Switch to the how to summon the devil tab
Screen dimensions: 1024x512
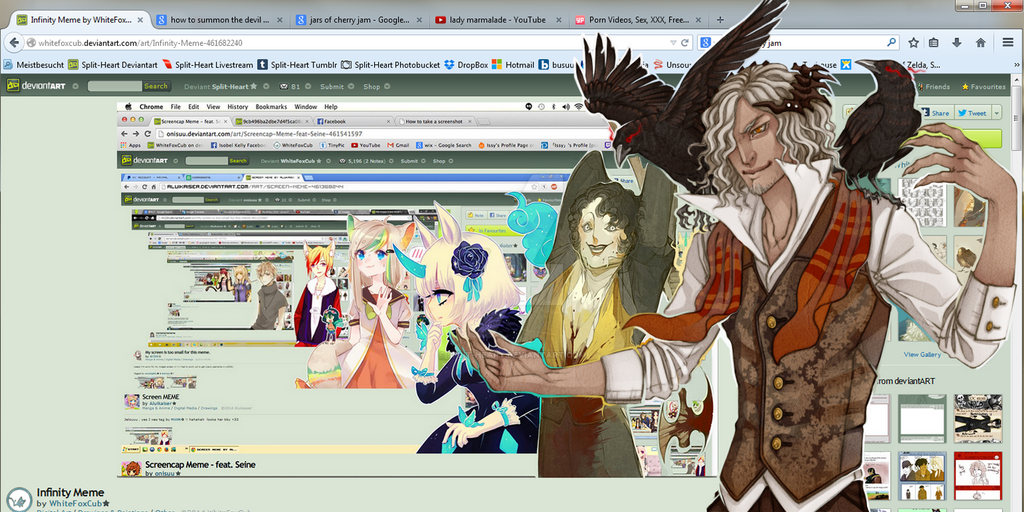(221, 20)
